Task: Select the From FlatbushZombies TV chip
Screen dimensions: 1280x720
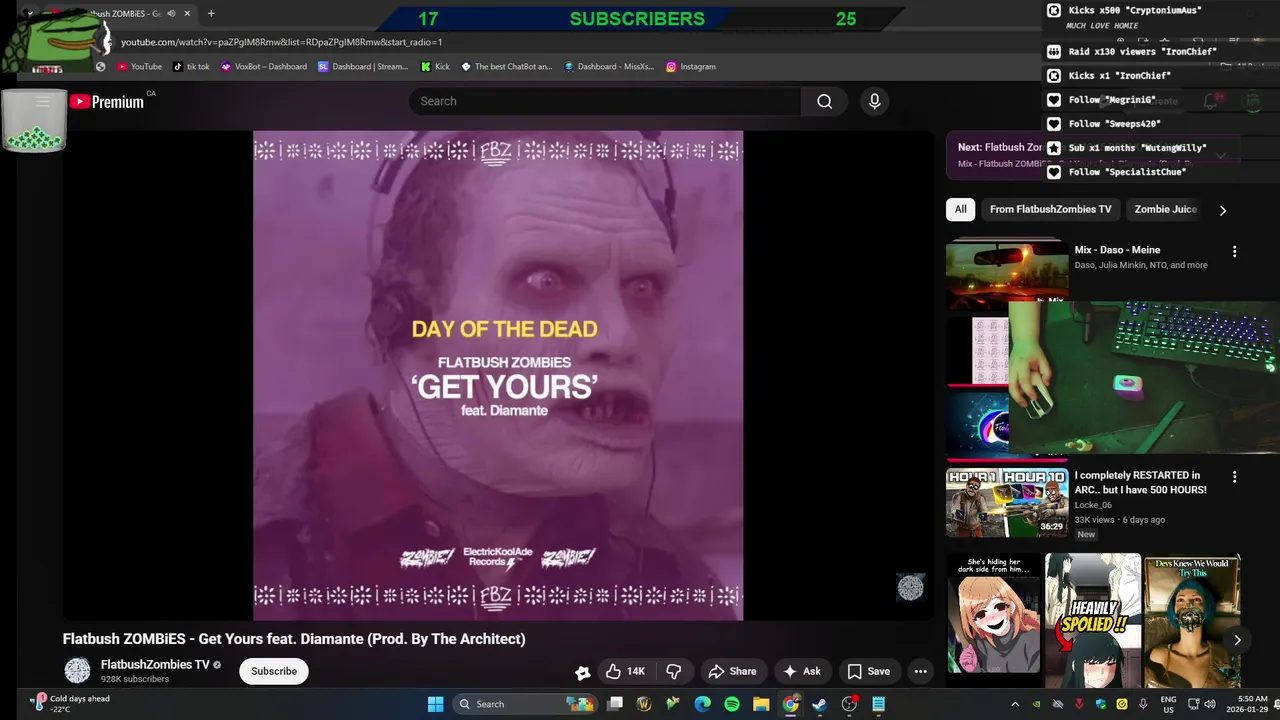Action: 1050,209
